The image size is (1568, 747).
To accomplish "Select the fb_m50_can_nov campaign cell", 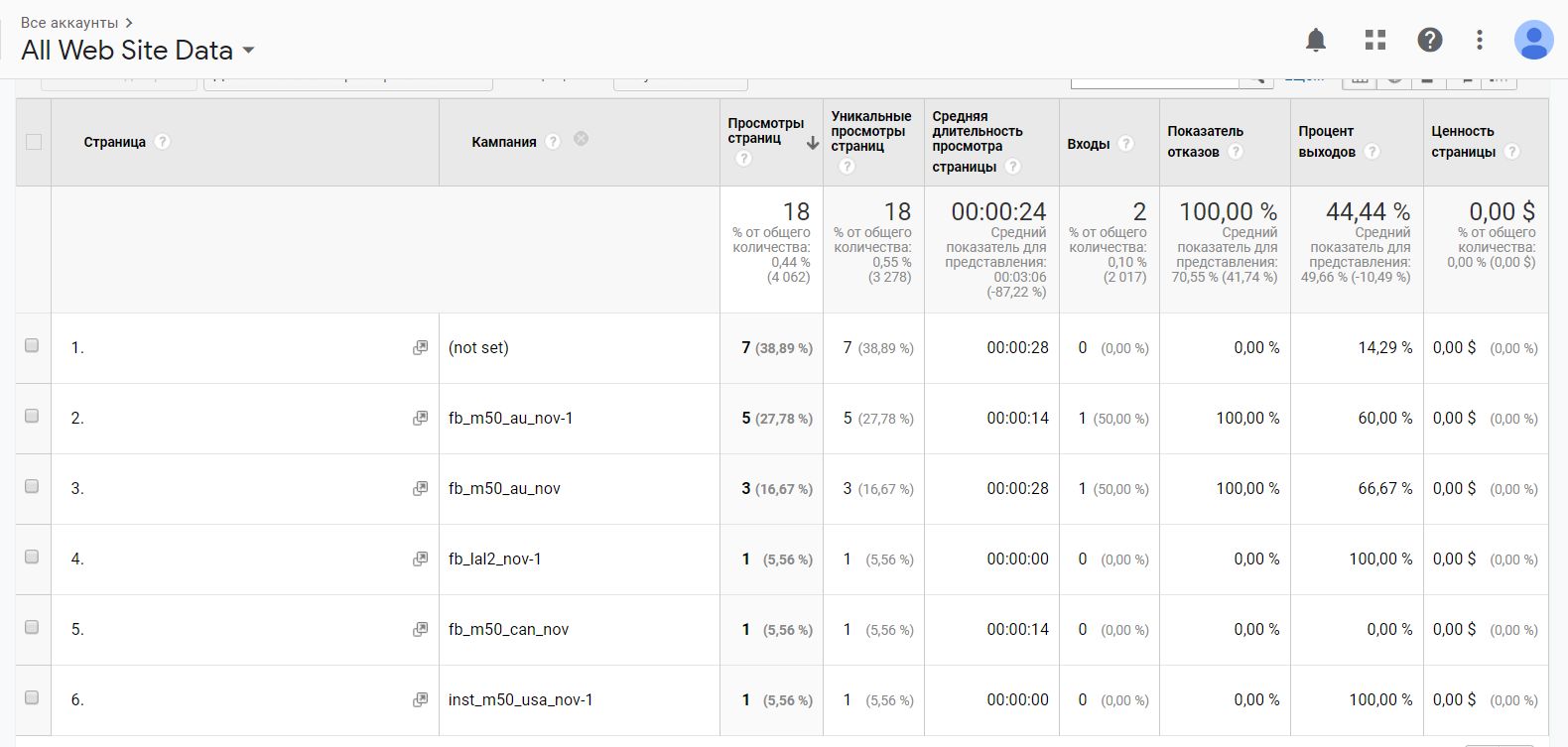I will coord(508,630).
